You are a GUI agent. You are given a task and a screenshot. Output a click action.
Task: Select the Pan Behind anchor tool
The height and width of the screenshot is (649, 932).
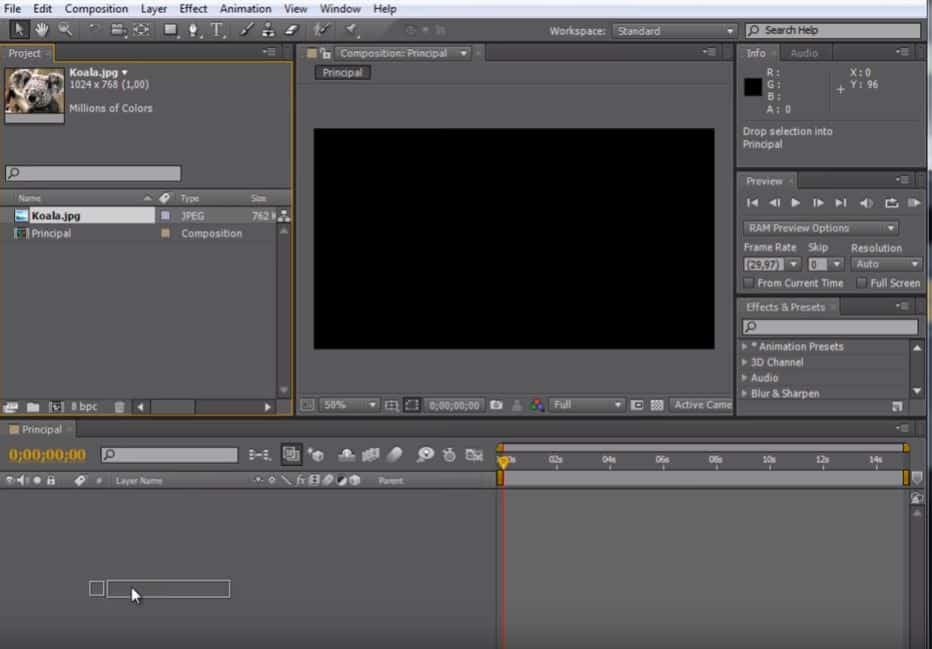(141, 30)
